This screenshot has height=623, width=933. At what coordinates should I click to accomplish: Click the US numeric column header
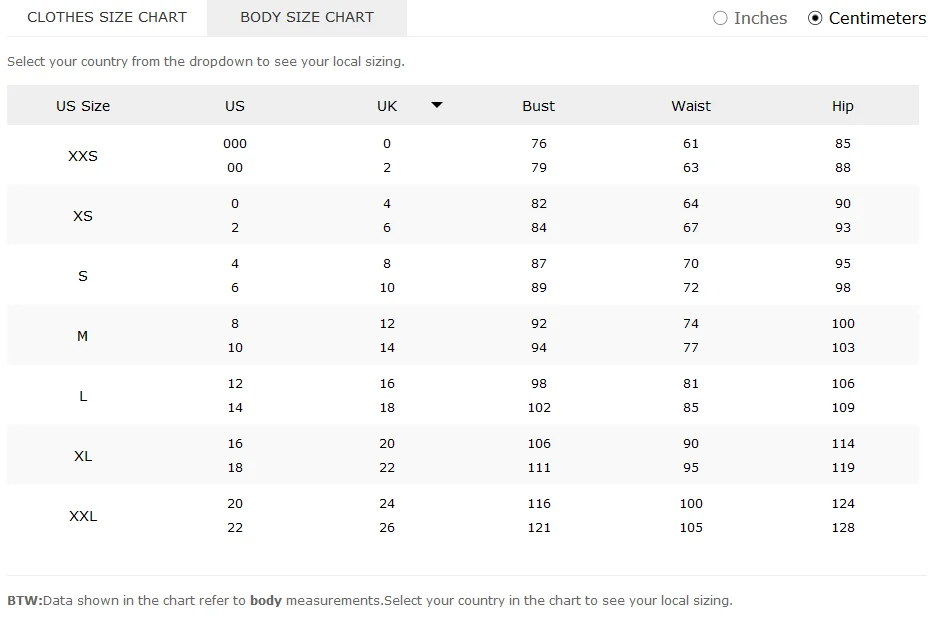(234, 106)
